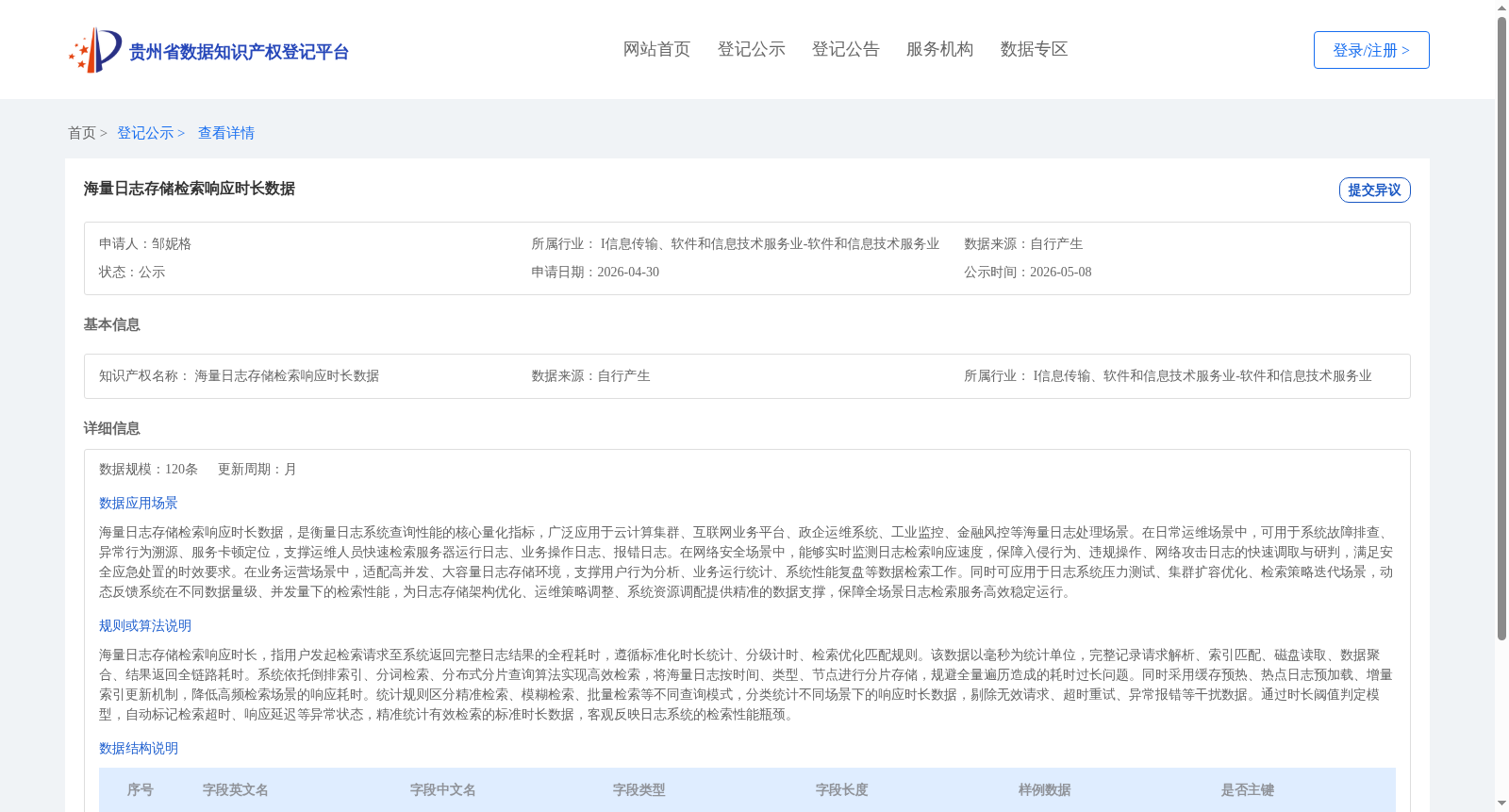
Task: Click the 详细信息 section heading
Action: pos(111,428)
